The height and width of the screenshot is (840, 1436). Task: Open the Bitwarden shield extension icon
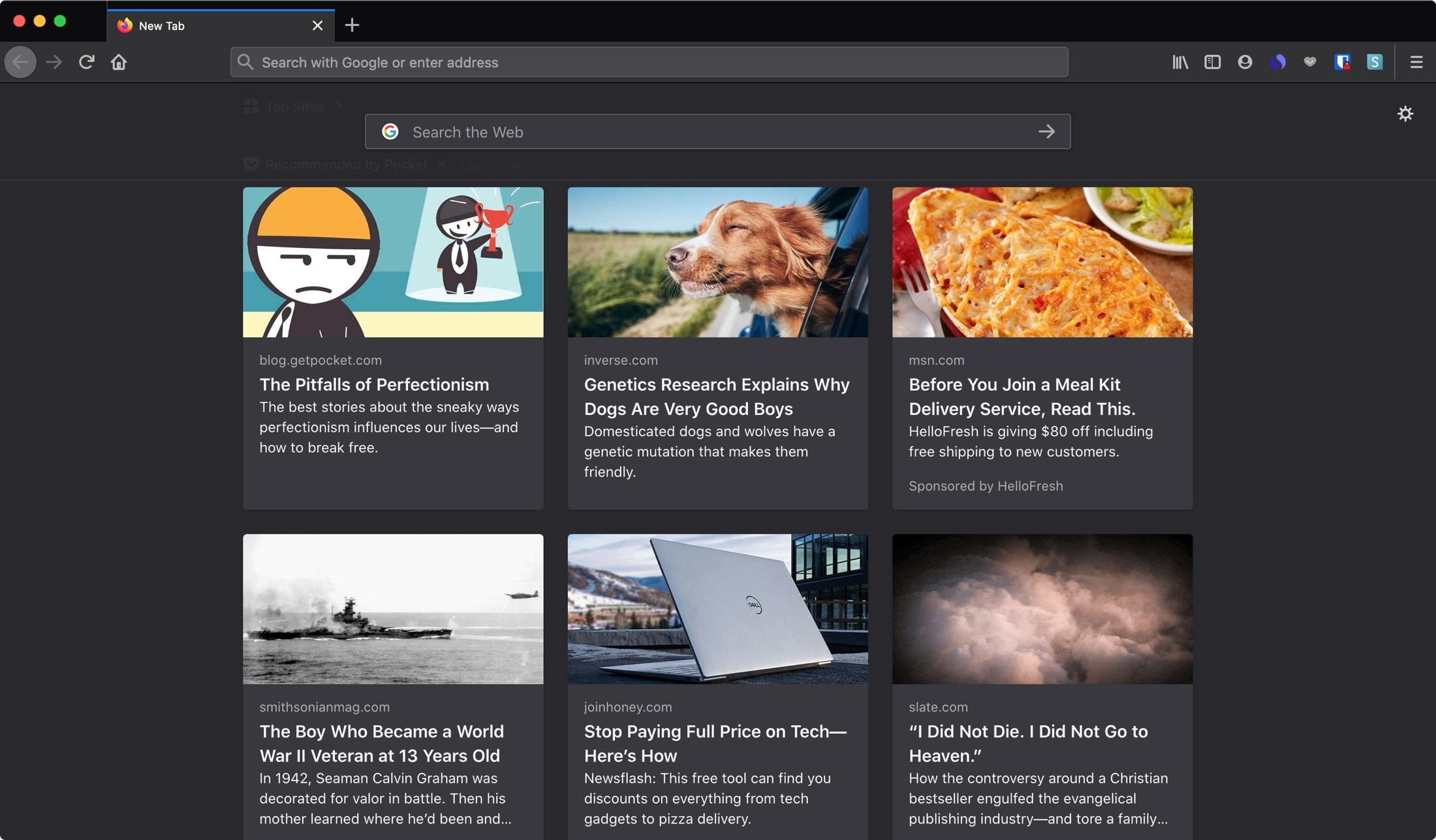(x=1342, y=62)
